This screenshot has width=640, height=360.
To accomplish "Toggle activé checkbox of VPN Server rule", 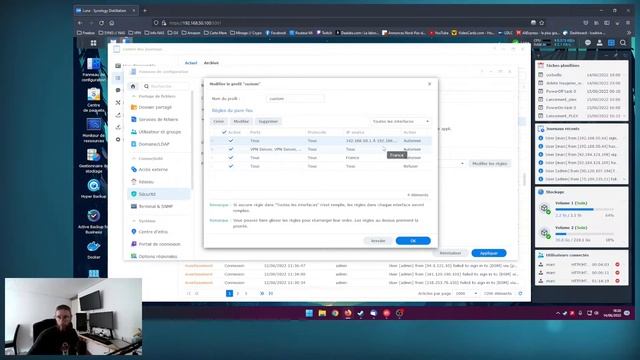I will (231, 149).
